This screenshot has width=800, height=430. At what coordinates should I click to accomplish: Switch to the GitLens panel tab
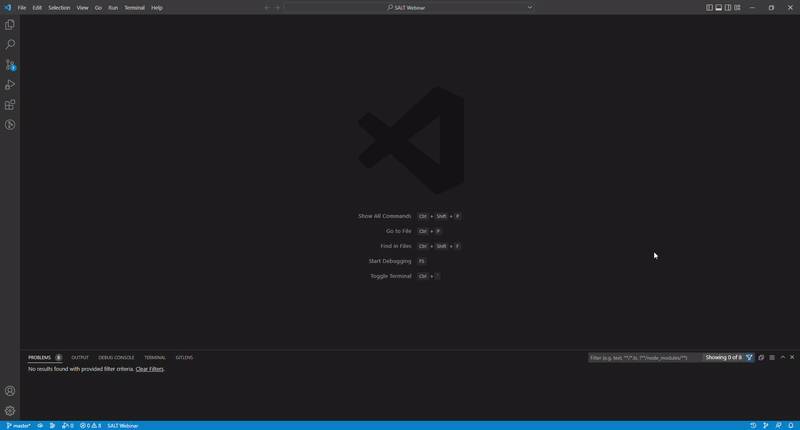[x=184, y=358]
